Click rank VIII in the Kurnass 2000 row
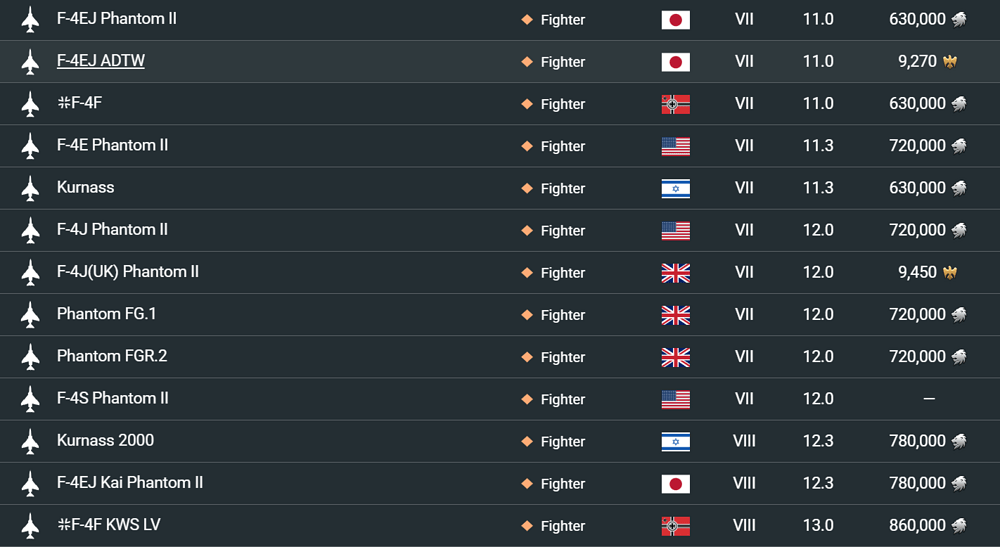Viewport: 1000px width, 547px height. pos(744,441)
